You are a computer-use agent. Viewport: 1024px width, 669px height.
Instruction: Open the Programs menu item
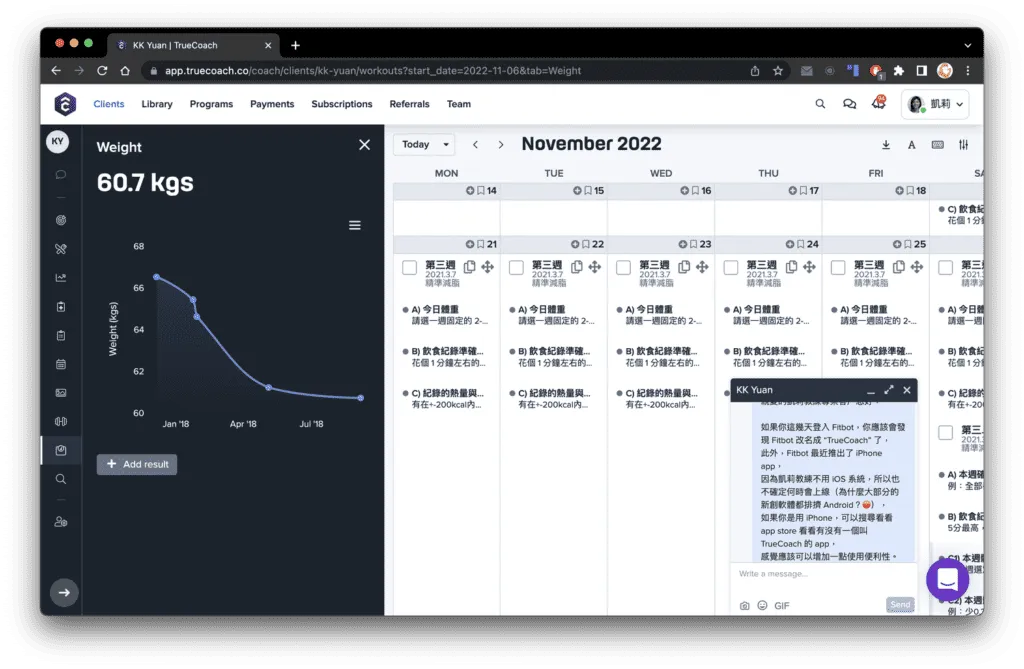[x=211, y=104]
